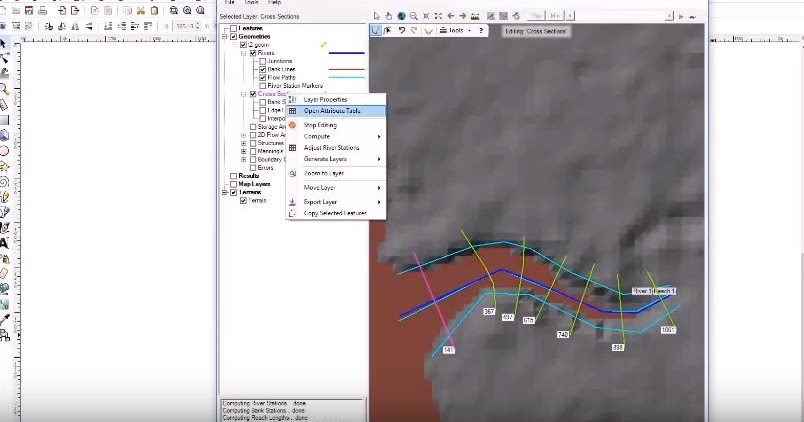
Task: Click the animation play arrow in RAS Mapper
Action: point(681,16)
